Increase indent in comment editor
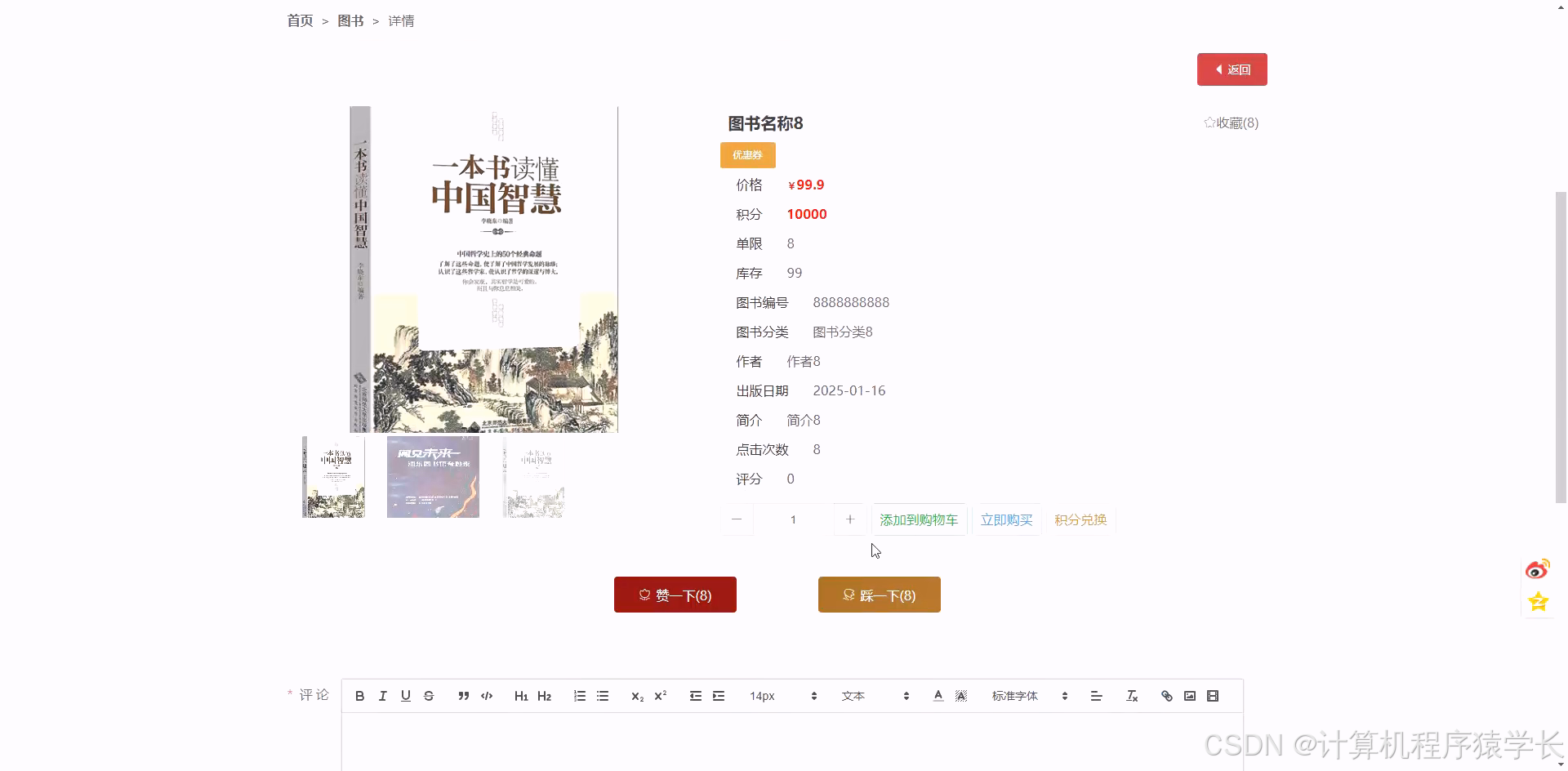 [x=719, y=696]
